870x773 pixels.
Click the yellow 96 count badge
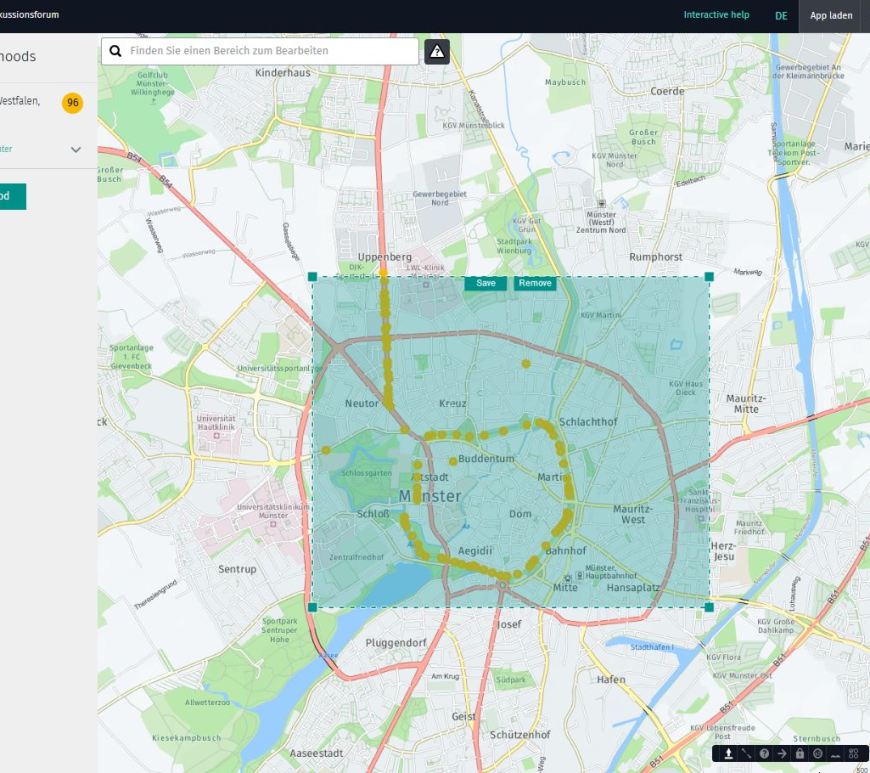73,102
